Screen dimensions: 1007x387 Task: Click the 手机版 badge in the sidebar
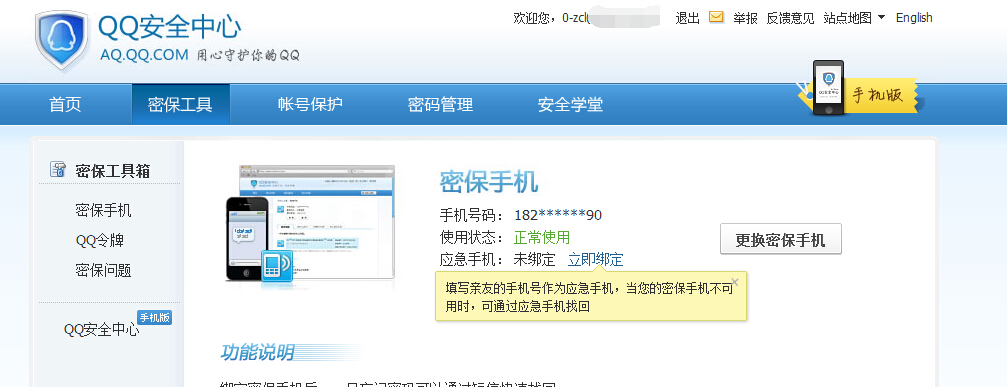(x=155, y=317)
